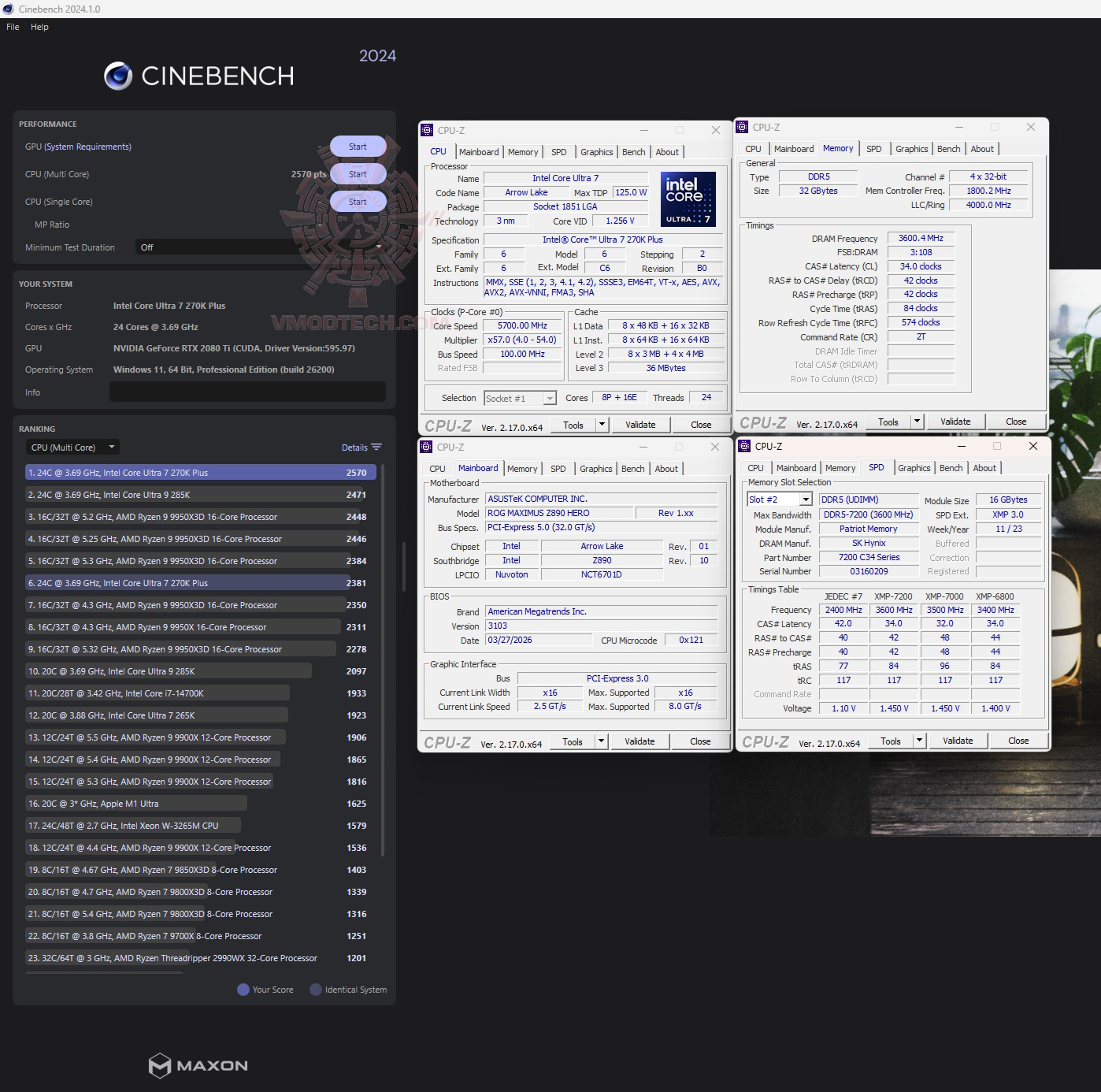Click the Your Score legend label
This screenshot has height=1092, width=1101.
pos(272,990)
